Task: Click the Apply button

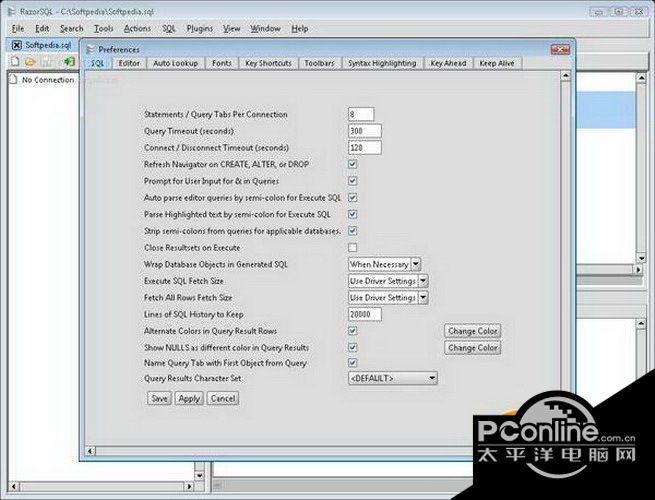Action: point(189,398)
